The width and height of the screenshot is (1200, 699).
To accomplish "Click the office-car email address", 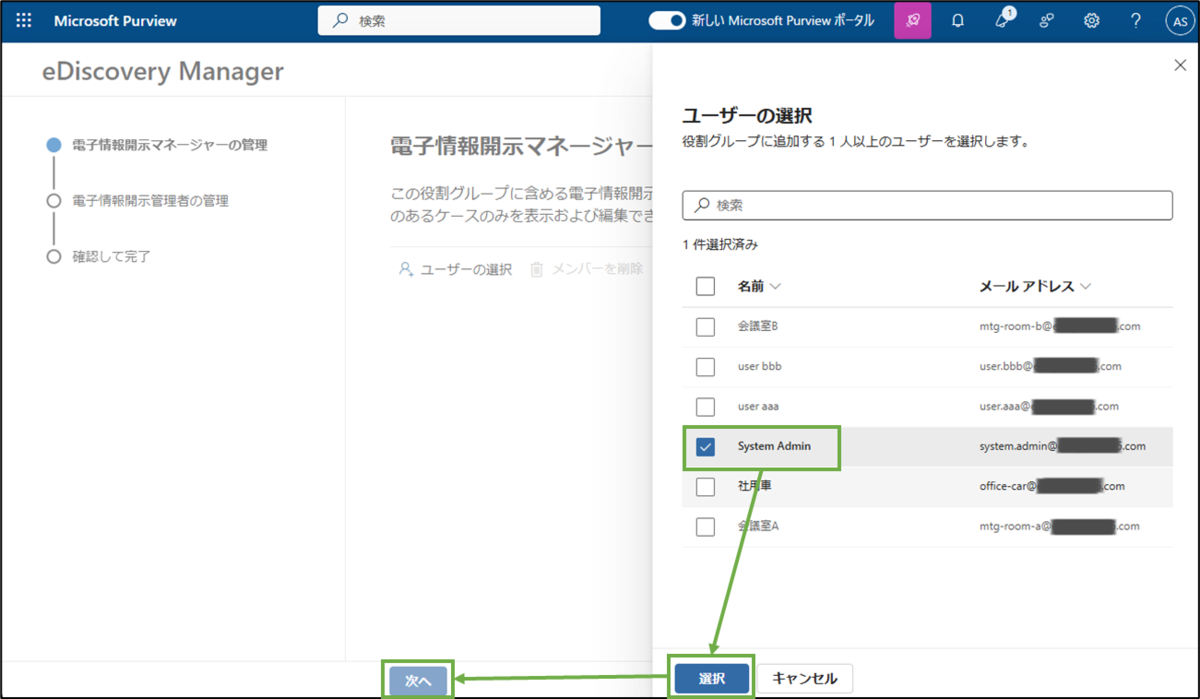I will point(1053,486).
